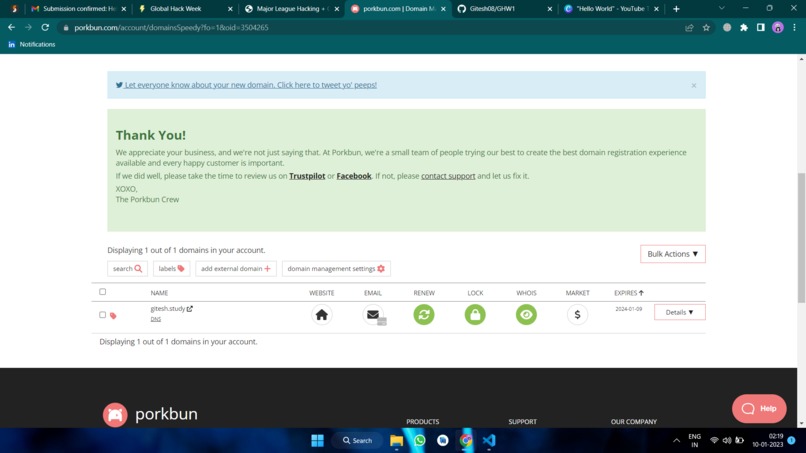
Task: Sort by the EXPIRES column header
Action: (x=629, y=293)
